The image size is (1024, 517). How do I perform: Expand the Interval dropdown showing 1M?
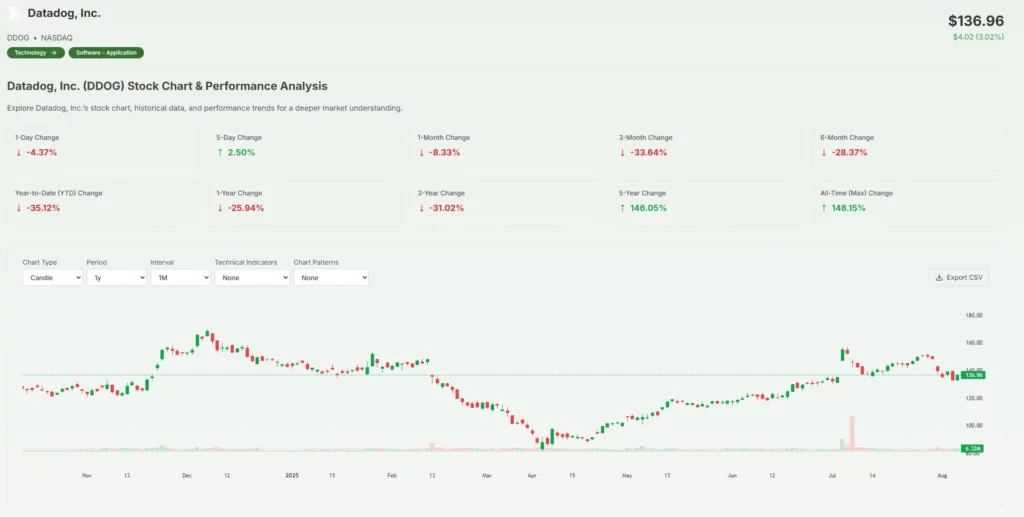click(180, 277)
